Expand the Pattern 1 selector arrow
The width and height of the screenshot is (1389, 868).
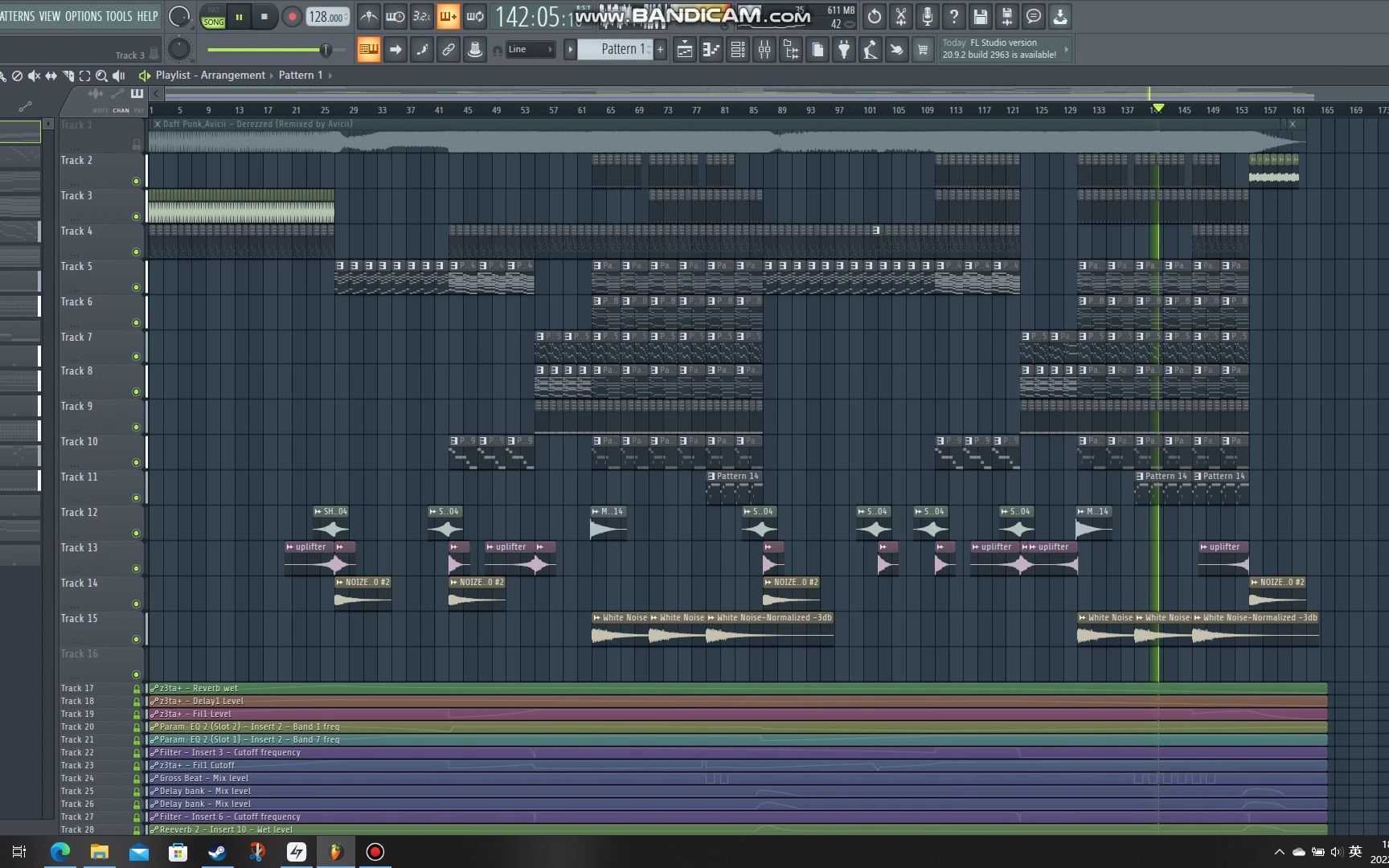point(570,50)
